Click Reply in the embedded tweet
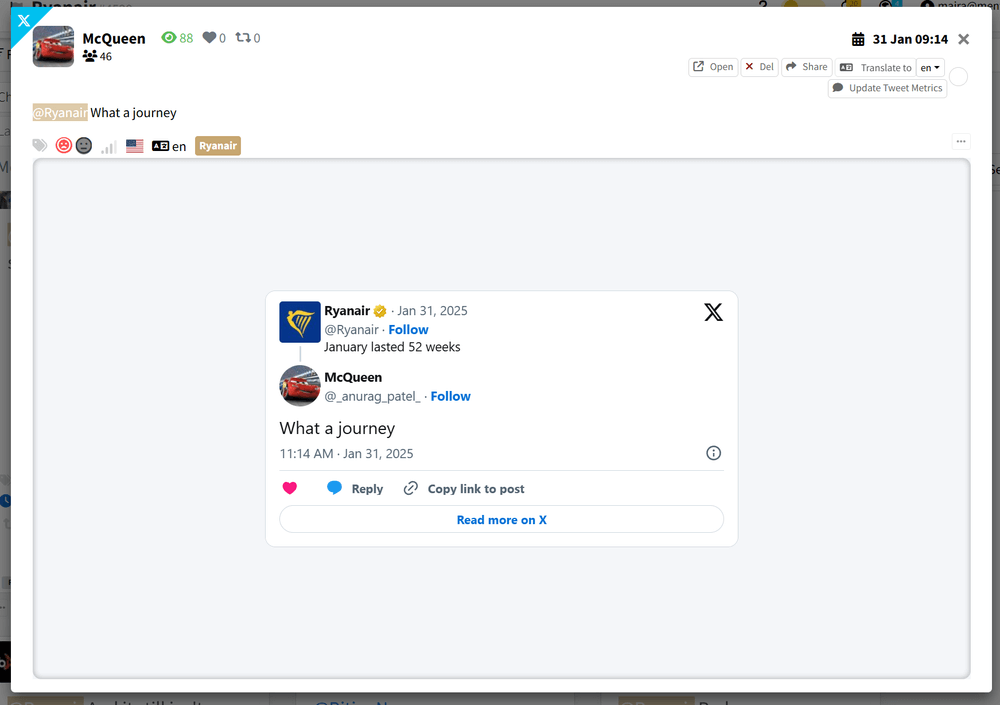 coord(355,489)
